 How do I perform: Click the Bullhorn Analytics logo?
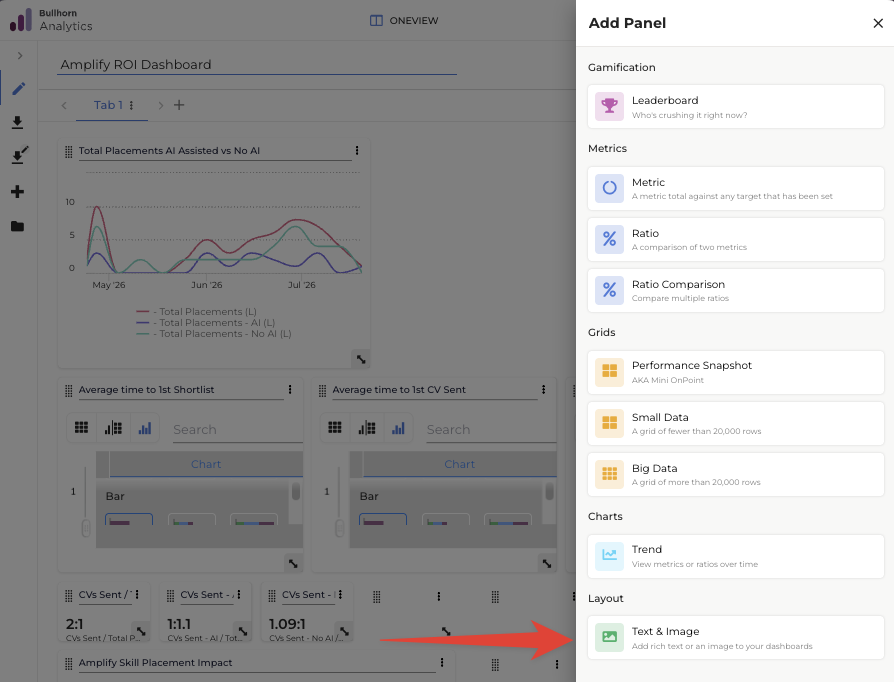(x=51, y=20)
